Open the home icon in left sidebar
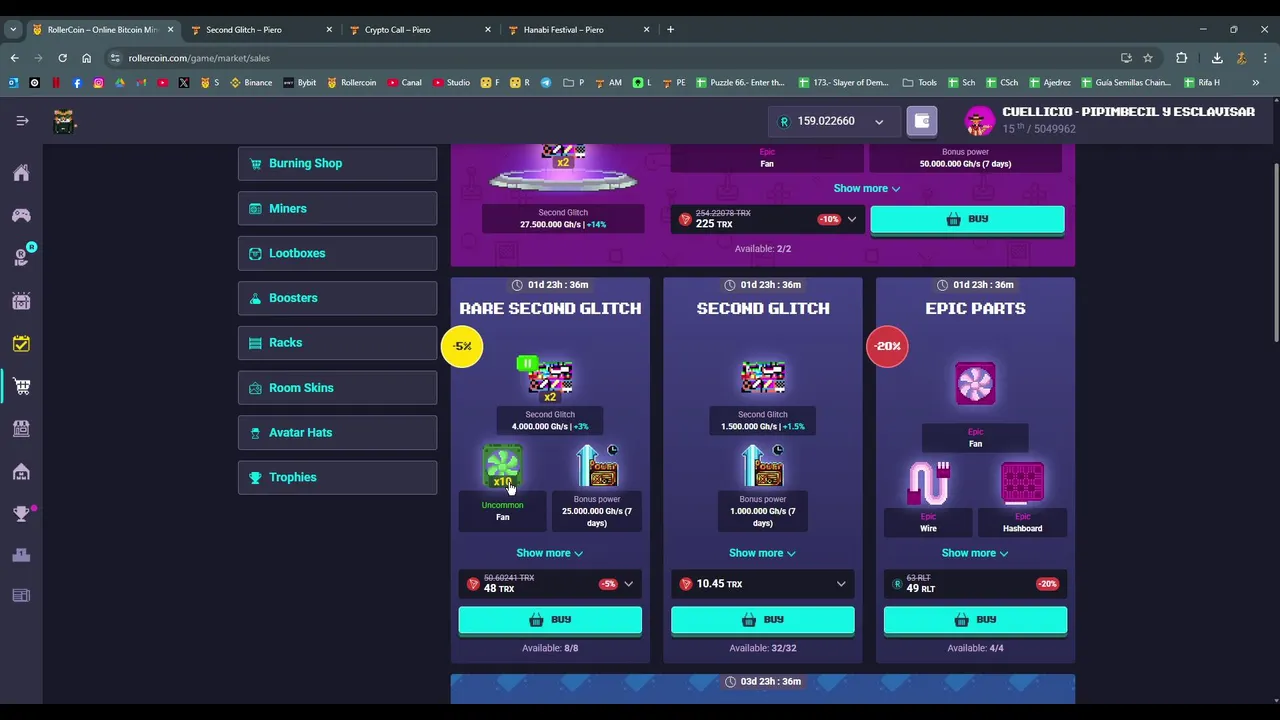 [21, 173]
